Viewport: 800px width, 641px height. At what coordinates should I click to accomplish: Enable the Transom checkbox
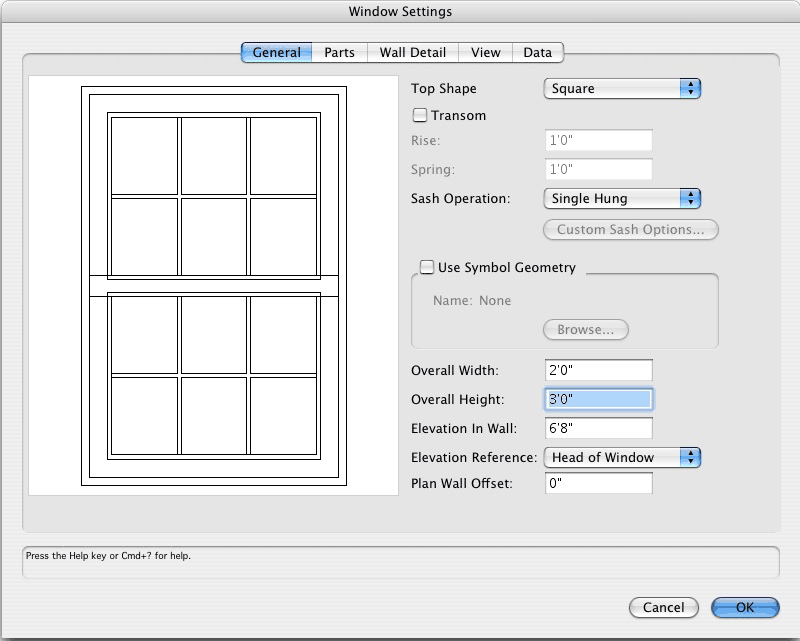coord(420,115)
